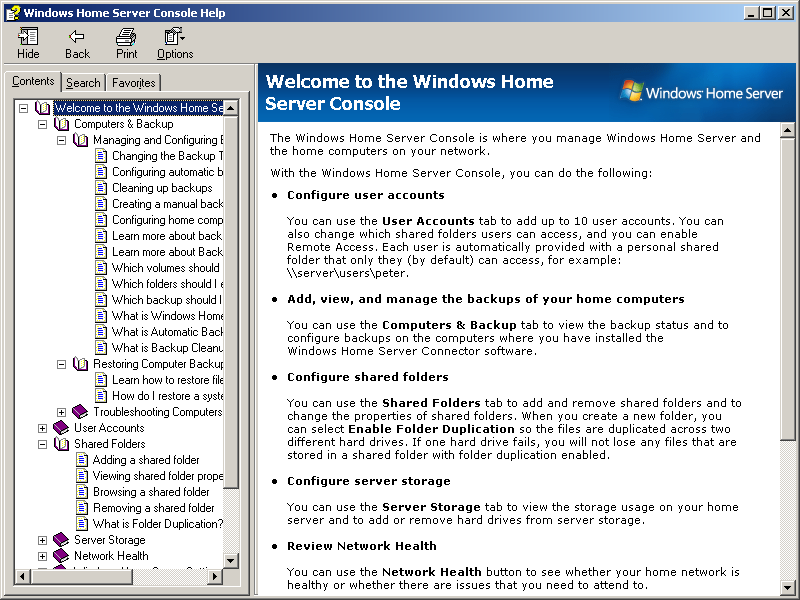Expand the Server Storage tree node
The width and height of the screenshot is (800, 600).
pos(42,540)
